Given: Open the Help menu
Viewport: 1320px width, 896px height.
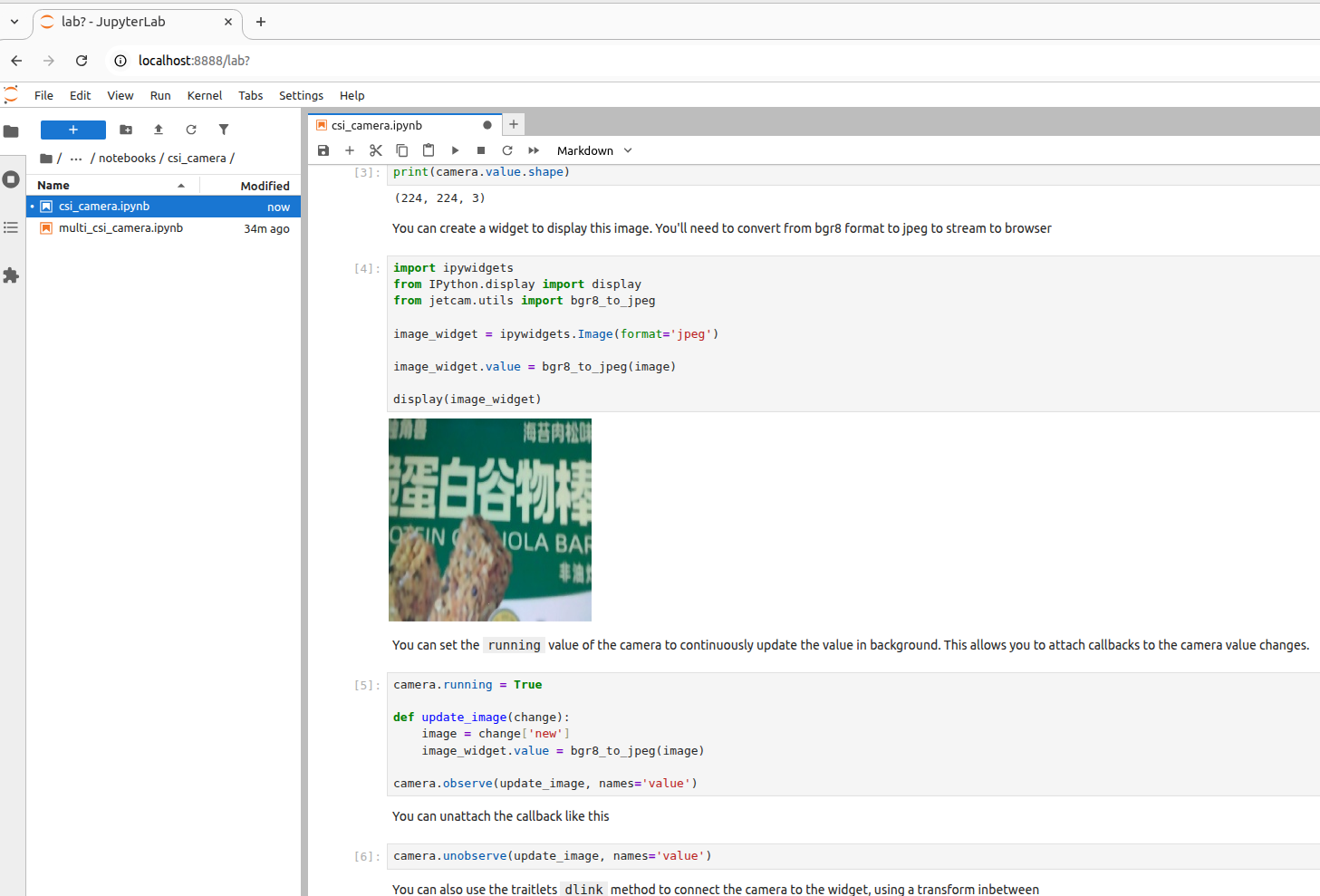Looking at the screenshot, I should (352, 95).
